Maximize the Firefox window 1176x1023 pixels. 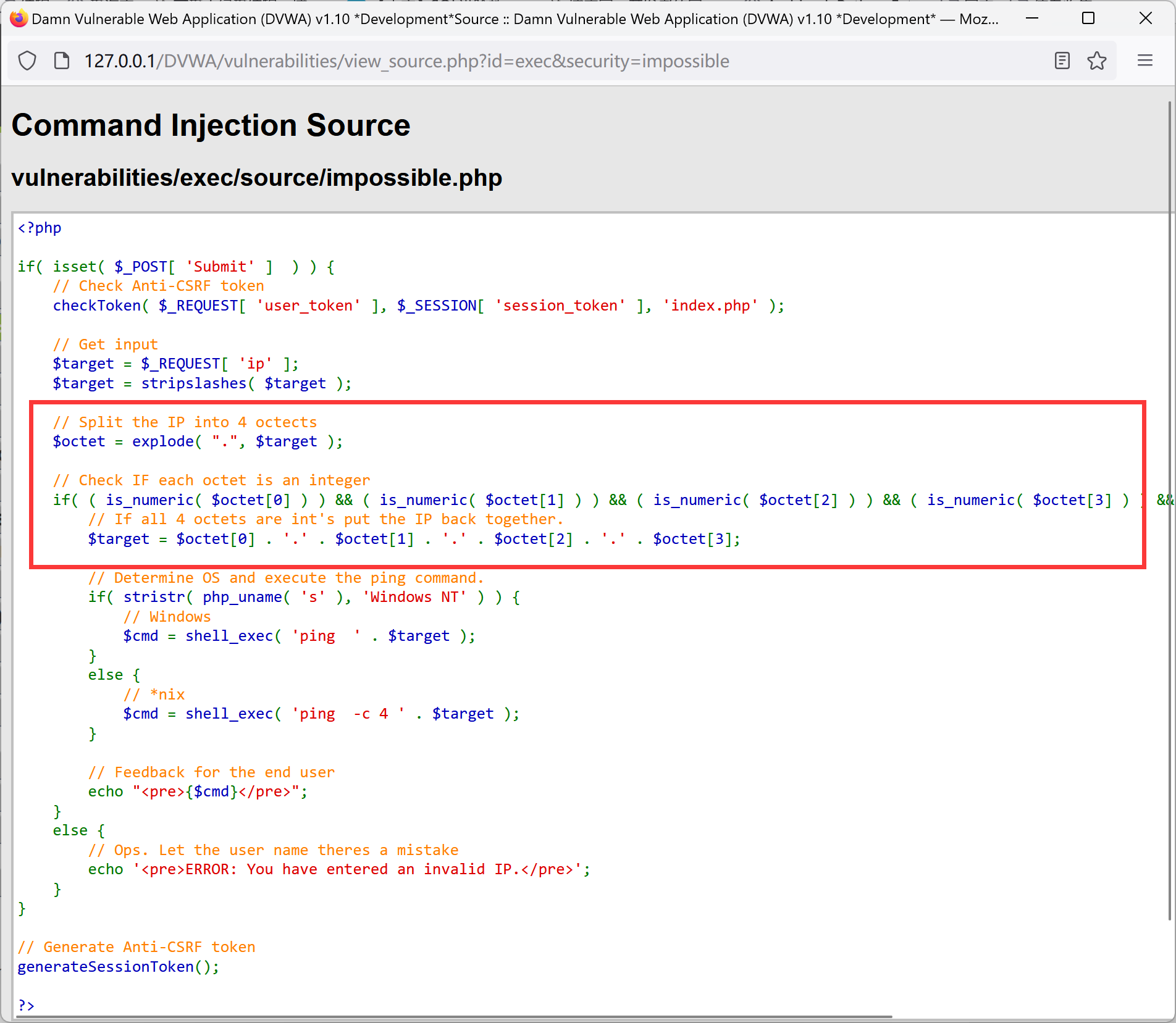pyautogui.click(x=1088, y=19)
